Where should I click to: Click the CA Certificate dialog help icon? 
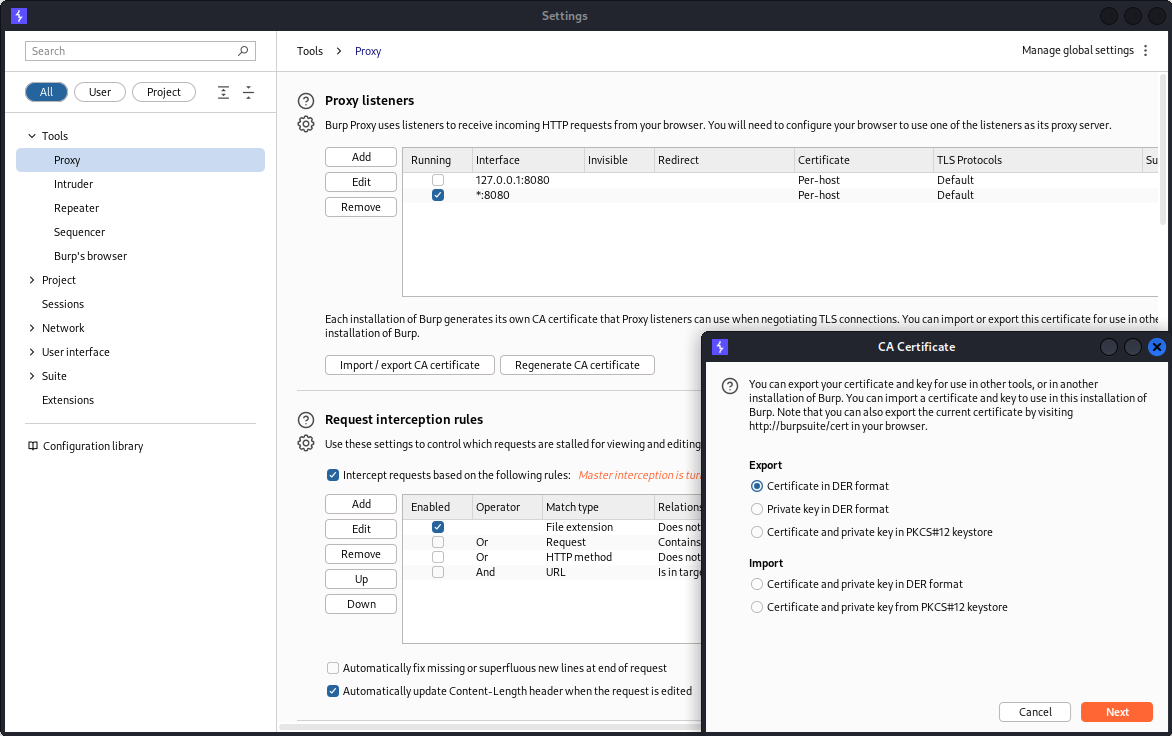coord(730,386)
